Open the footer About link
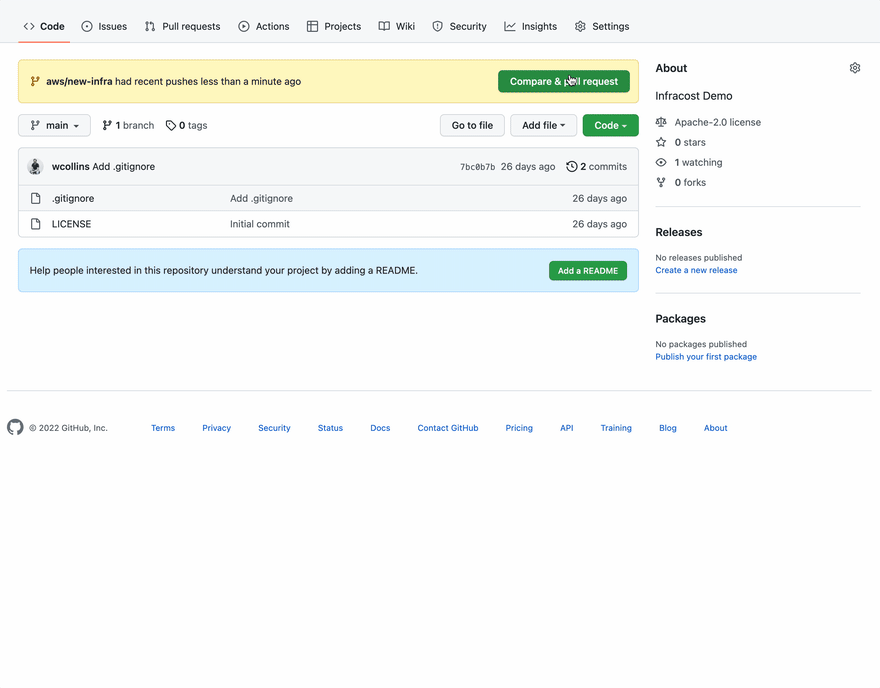 point(715,428)
